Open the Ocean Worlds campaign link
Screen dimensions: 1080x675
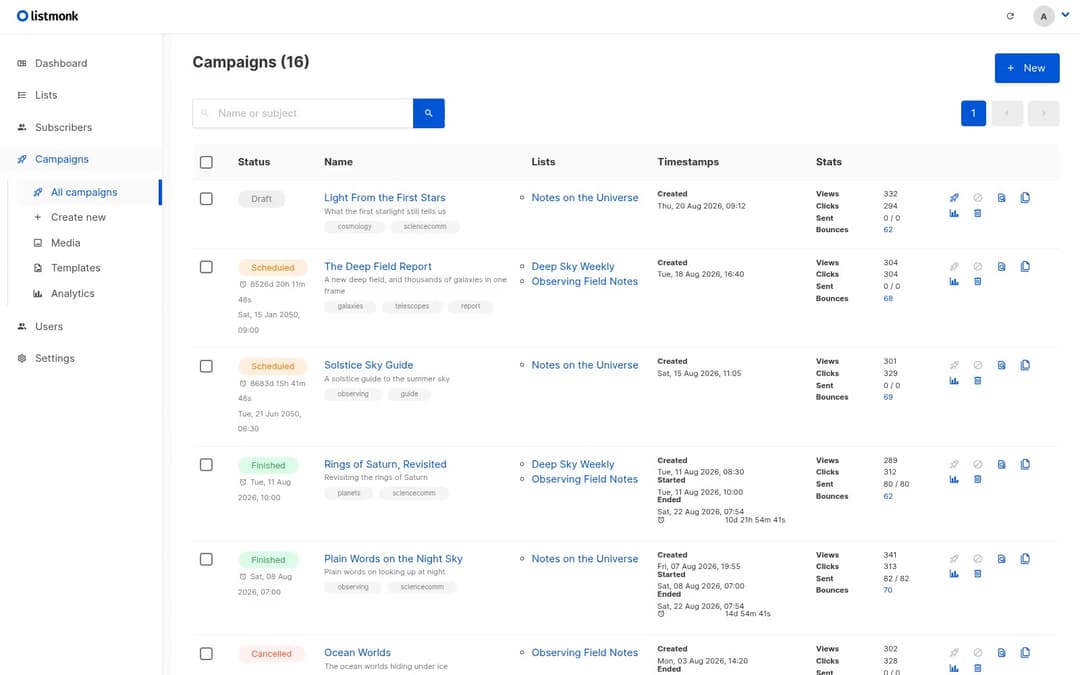point(357,652)
